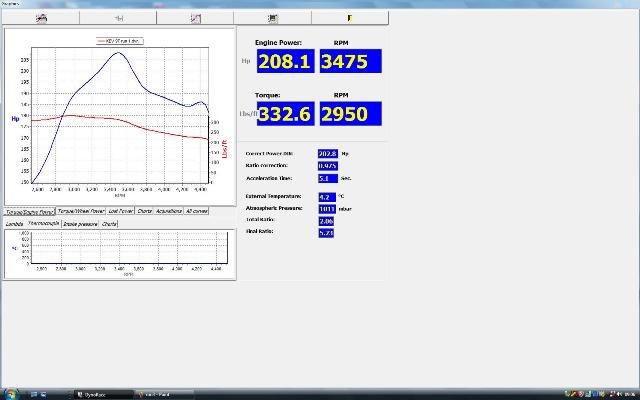Click the yellow exit-door toolbar button
Image resolution: width=640 pixels, height=400 pixels.
point(350,18)
